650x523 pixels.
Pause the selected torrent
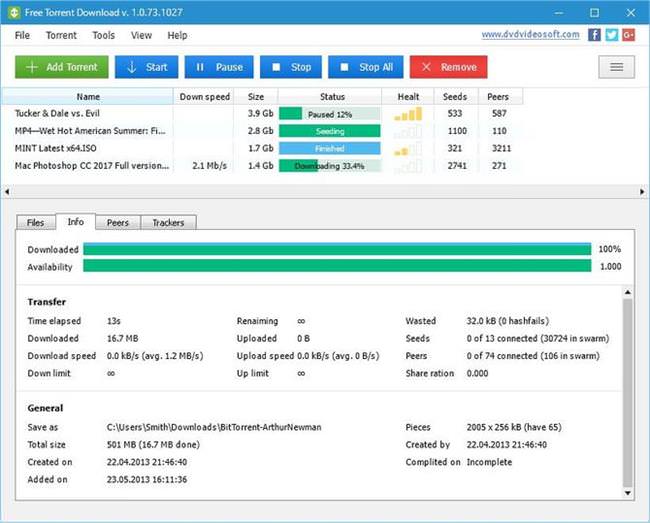219,67
